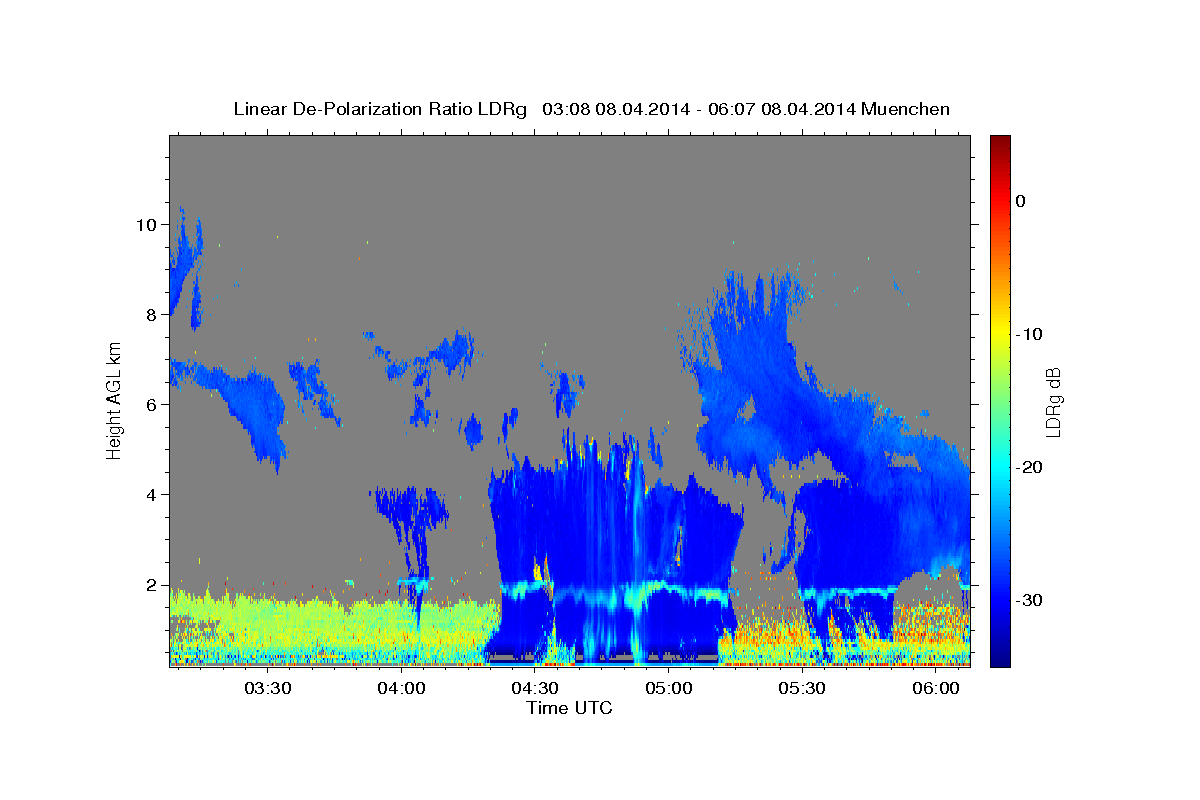Click the 'Muenchen' location in title
Screen dimensions: 1200x800
click(x=907, y=109)
